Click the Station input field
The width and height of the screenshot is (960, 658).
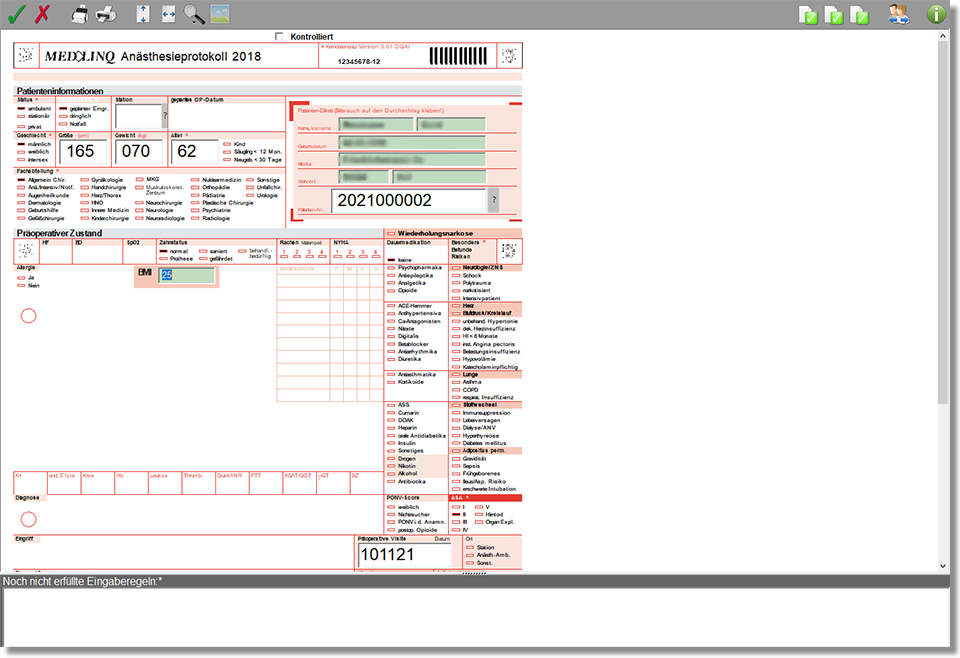pyautogui.click(x=138, y=116)
